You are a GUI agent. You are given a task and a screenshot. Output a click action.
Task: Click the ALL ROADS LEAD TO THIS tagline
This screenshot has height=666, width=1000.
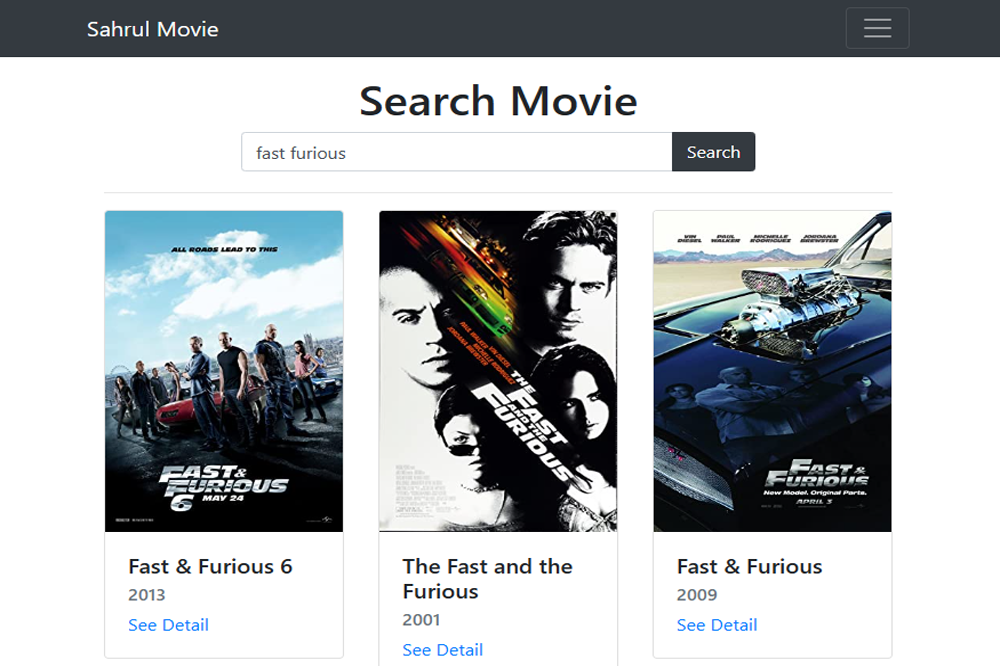tap(224, 249)
